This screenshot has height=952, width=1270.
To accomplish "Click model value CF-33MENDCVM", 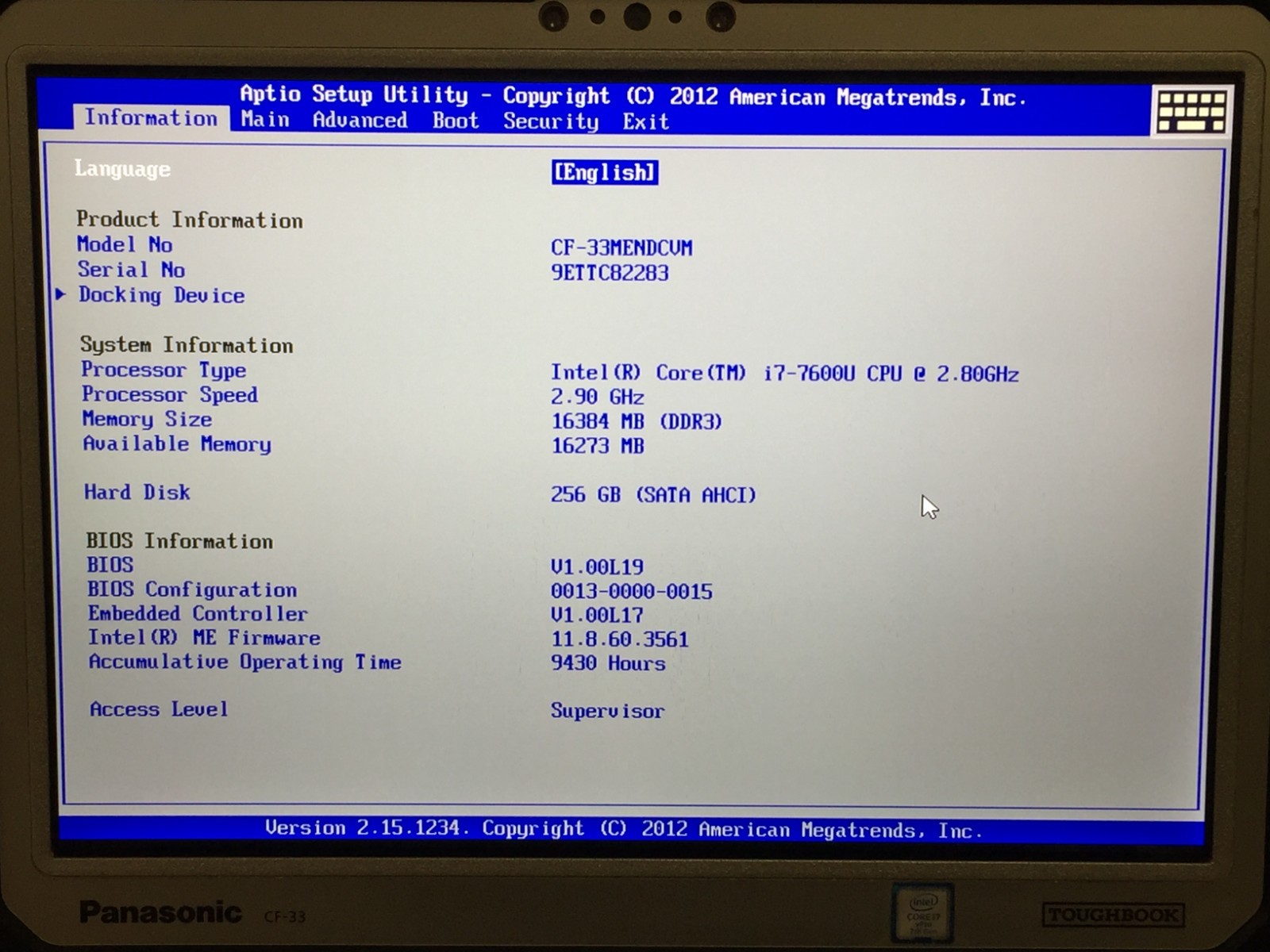I will pos(622,248).
